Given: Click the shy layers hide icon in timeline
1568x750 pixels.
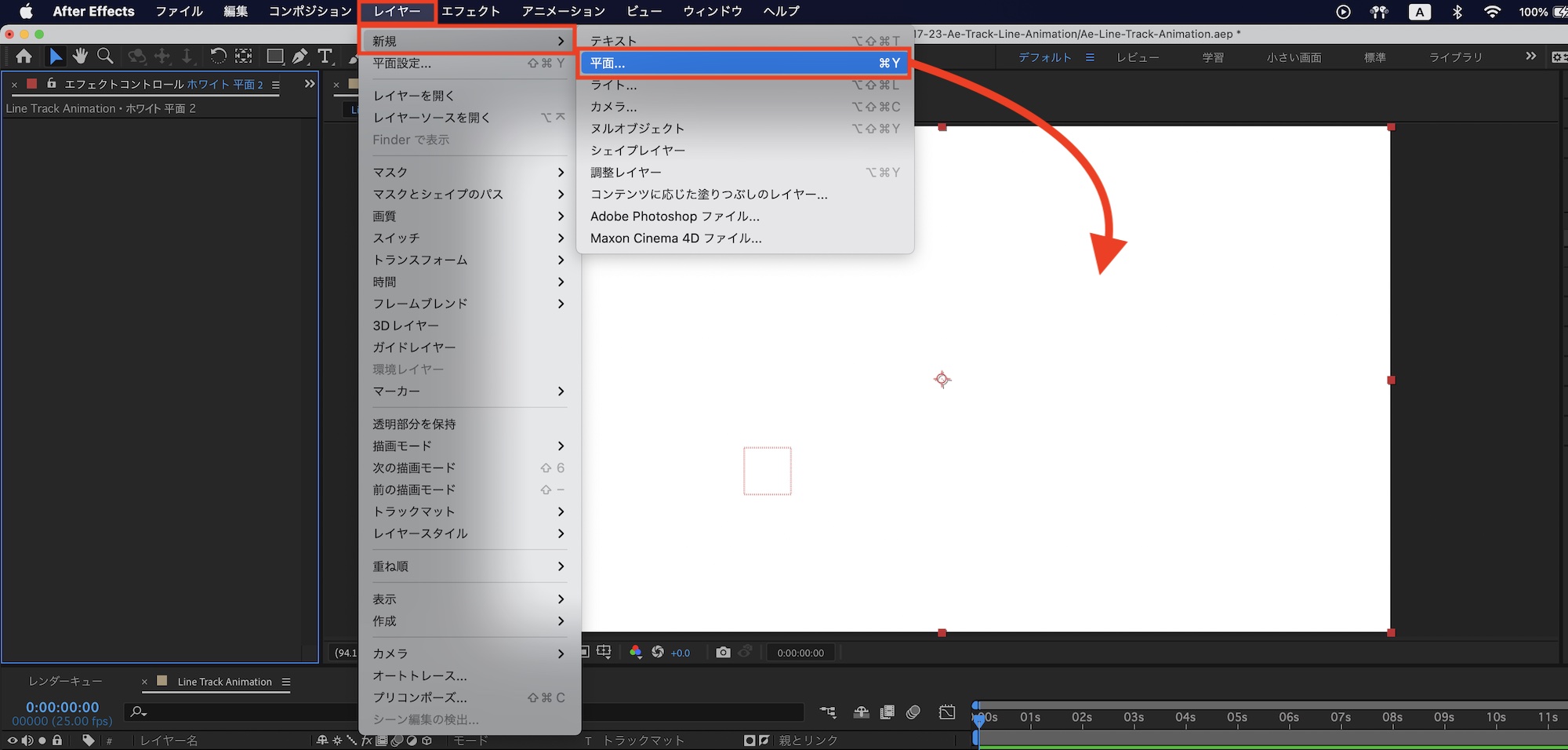Looking at the screenshot, I should pyautogui.click(x=862, y=712).
